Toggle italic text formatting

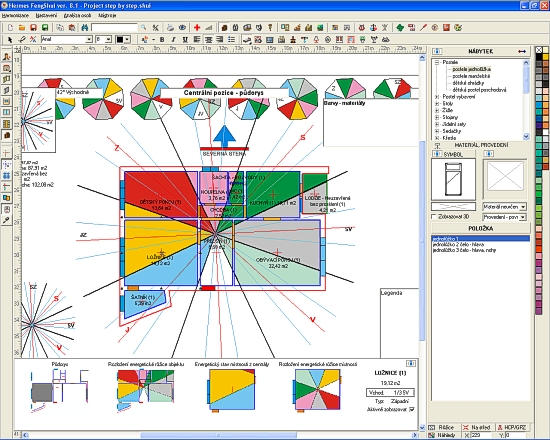[x=173, y=40]
